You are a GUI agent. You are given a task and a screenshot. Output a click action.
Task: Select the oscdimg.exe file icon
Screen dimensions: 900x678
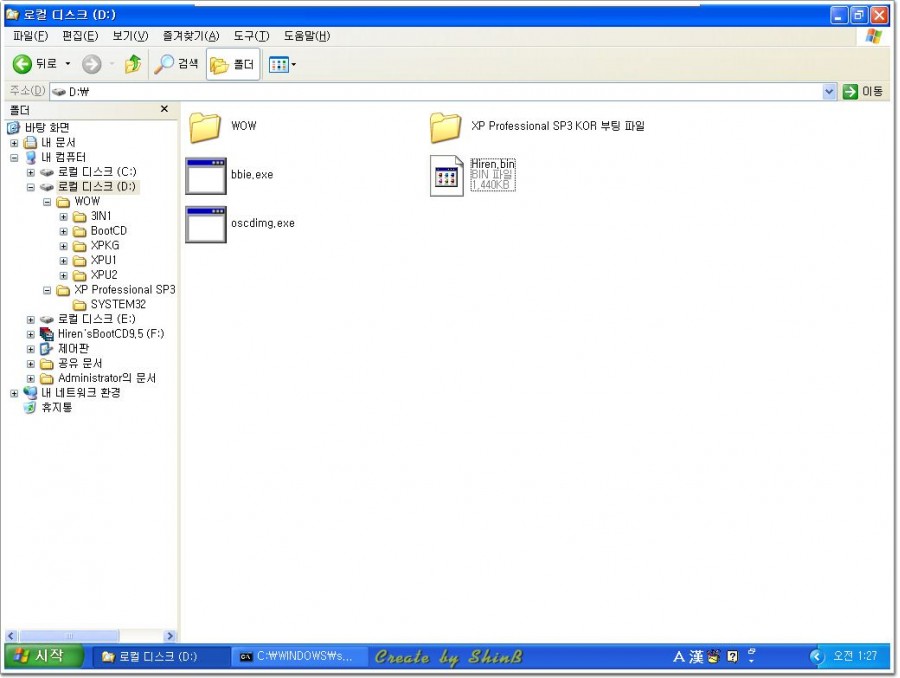205,224
